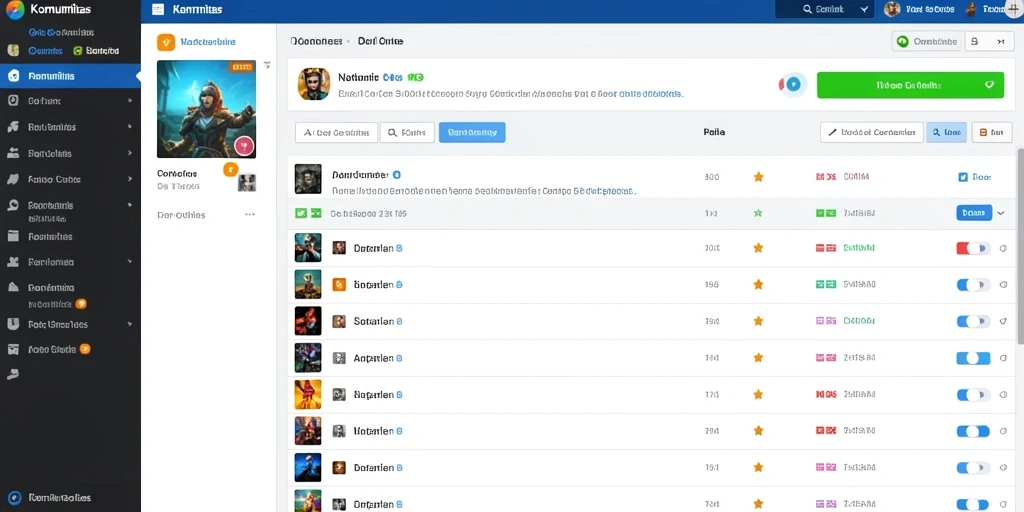Toggle the switch in the row with yellow thumbnail
This screenshot has width=1024, height=512.
click(973, 394)
